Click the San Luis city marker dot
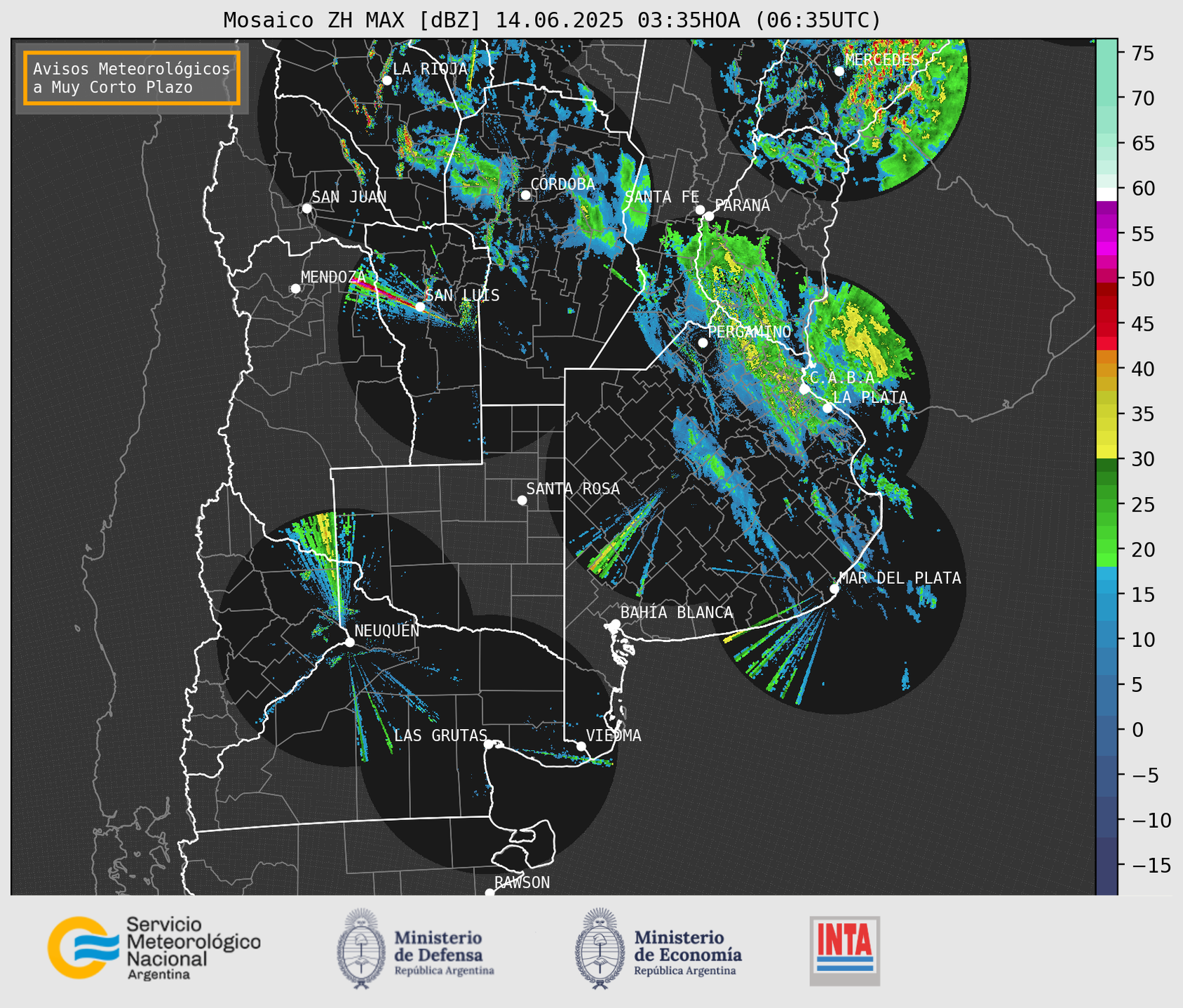Image resolution: width=1183 pixels, height=1008 pixels. click(419, 307)
